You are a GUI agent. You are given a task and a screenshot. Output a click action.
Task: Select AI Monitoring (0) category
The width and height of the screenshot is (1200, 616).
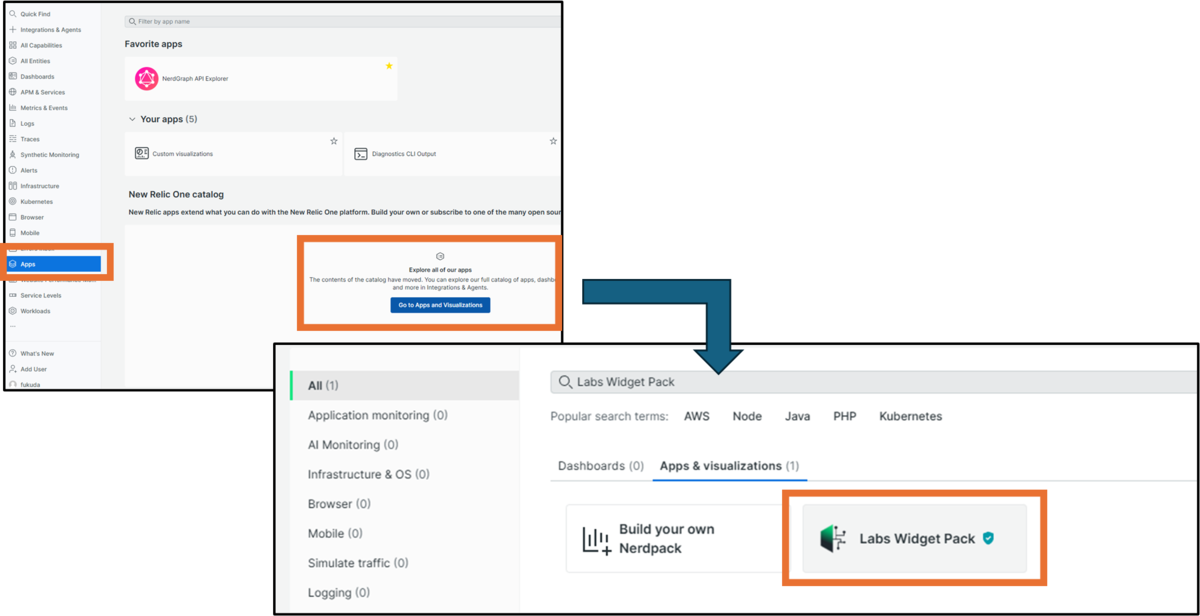pos(353,445)
